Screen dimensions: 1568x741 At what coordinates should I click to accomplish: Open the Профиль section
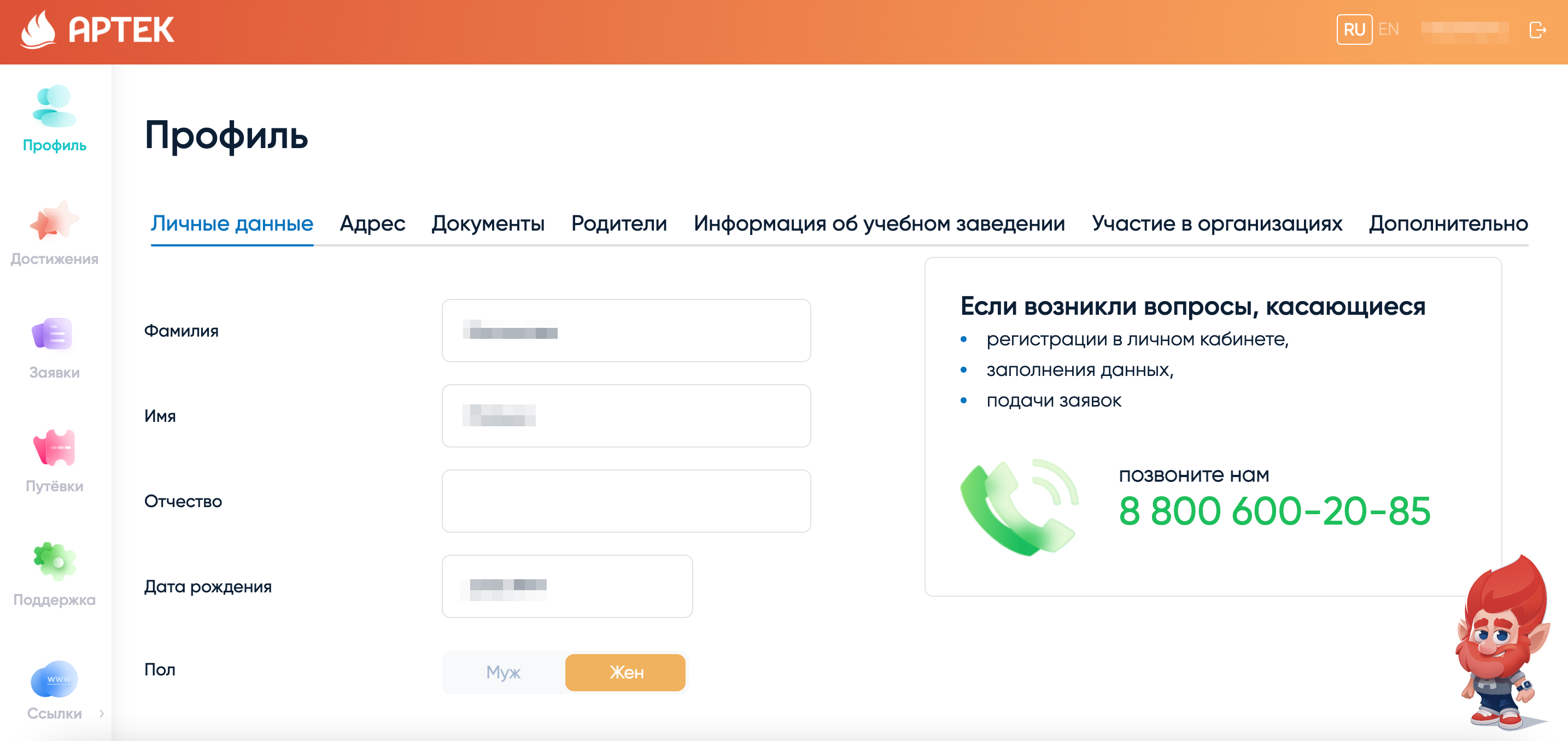(x=54, y=119)
